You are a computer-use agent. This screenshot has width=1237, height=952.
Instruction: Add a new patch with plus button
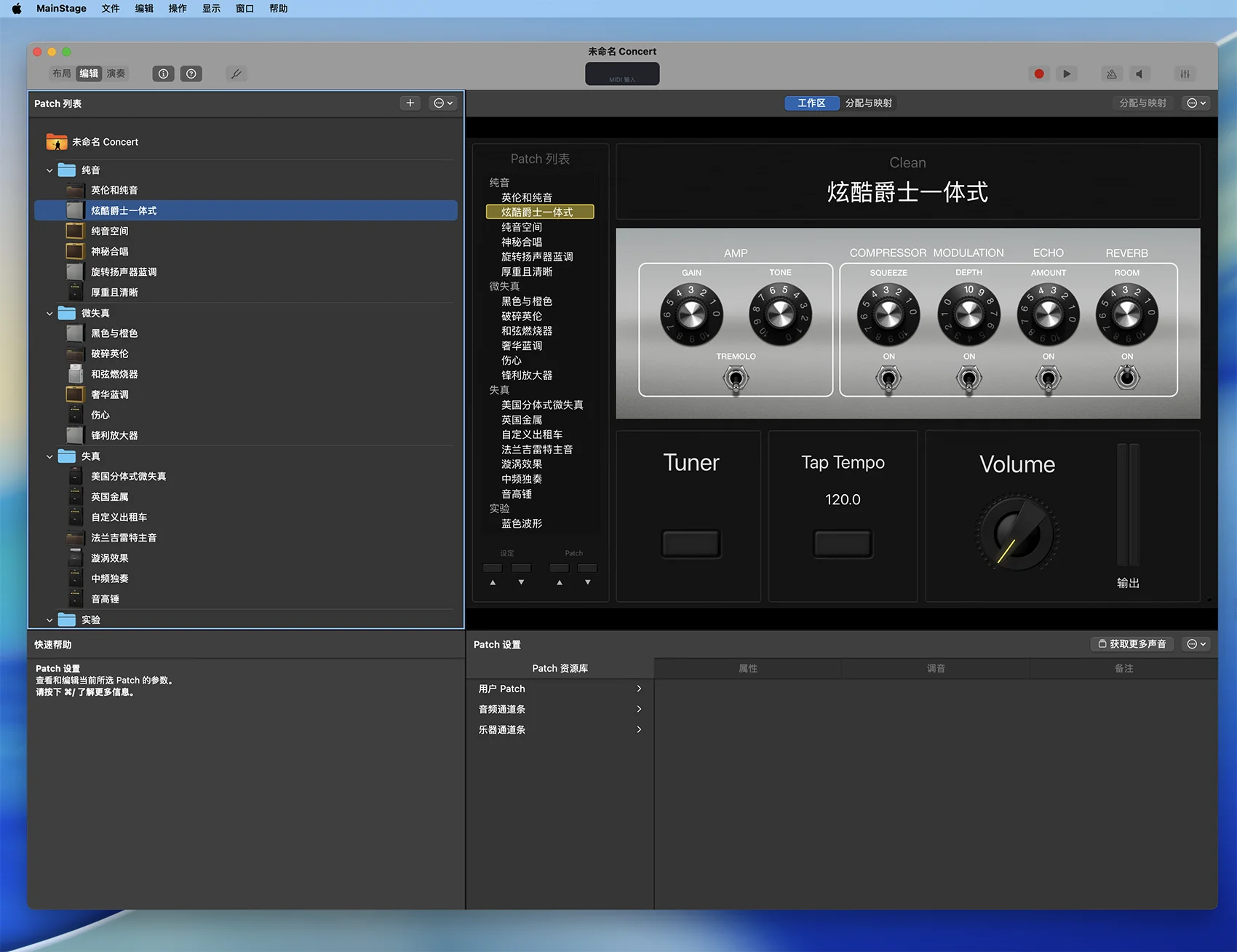pos(410,103)
